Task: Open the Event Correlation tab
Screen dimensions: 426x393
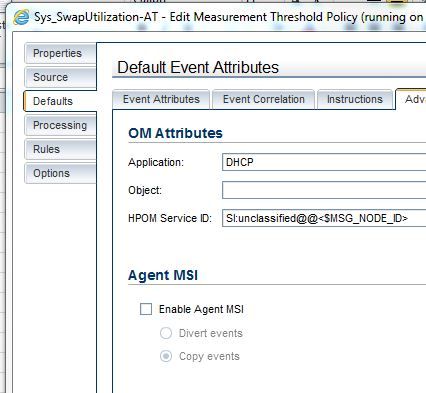Action: (264, 99)
